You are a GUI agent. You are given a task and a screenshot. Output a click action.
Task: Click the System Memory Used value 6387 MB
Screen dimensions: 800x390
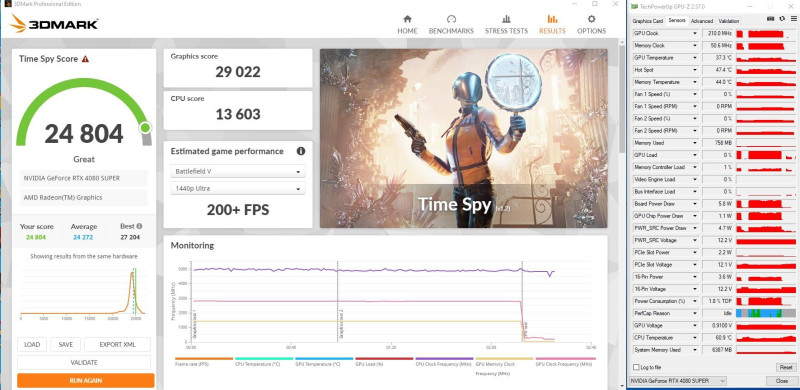pyautogui.click(x=718, y=350)
